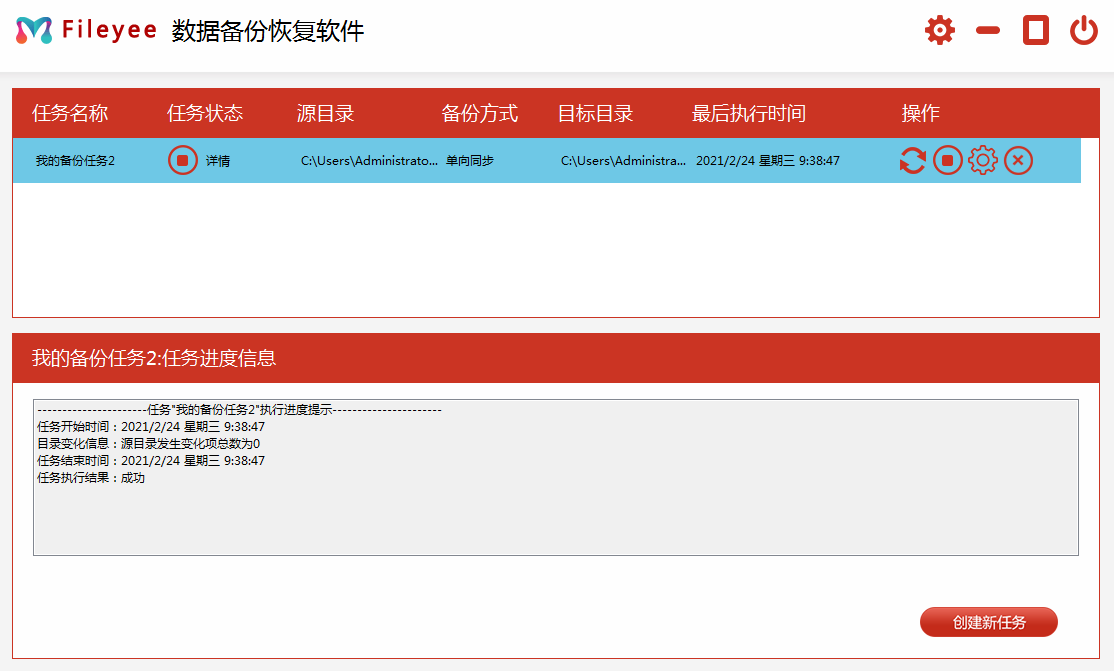Maximize the Fileyee window
This screenshot has width=1114, height=671.
coord(1036,30)
